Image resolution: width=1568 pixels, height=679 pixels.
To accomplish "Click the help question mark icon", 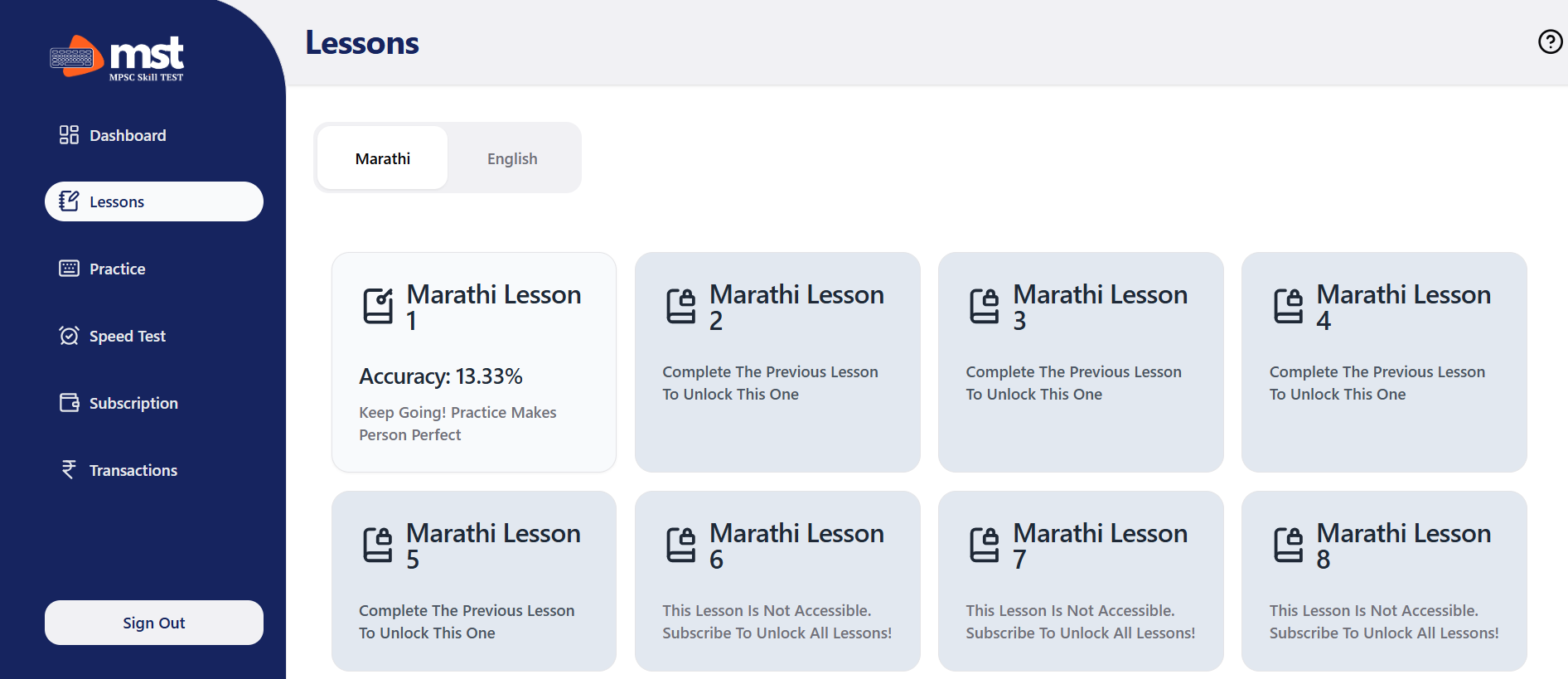I will [x=1550, y=41].
